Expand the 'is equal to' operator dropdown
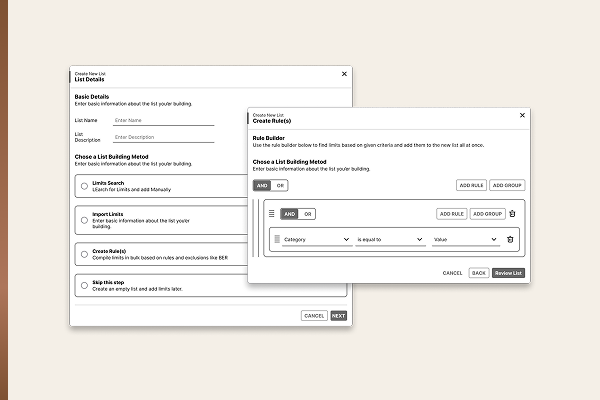Image resolution: width=600 pixels, height=400 pixels. (390, 239)
